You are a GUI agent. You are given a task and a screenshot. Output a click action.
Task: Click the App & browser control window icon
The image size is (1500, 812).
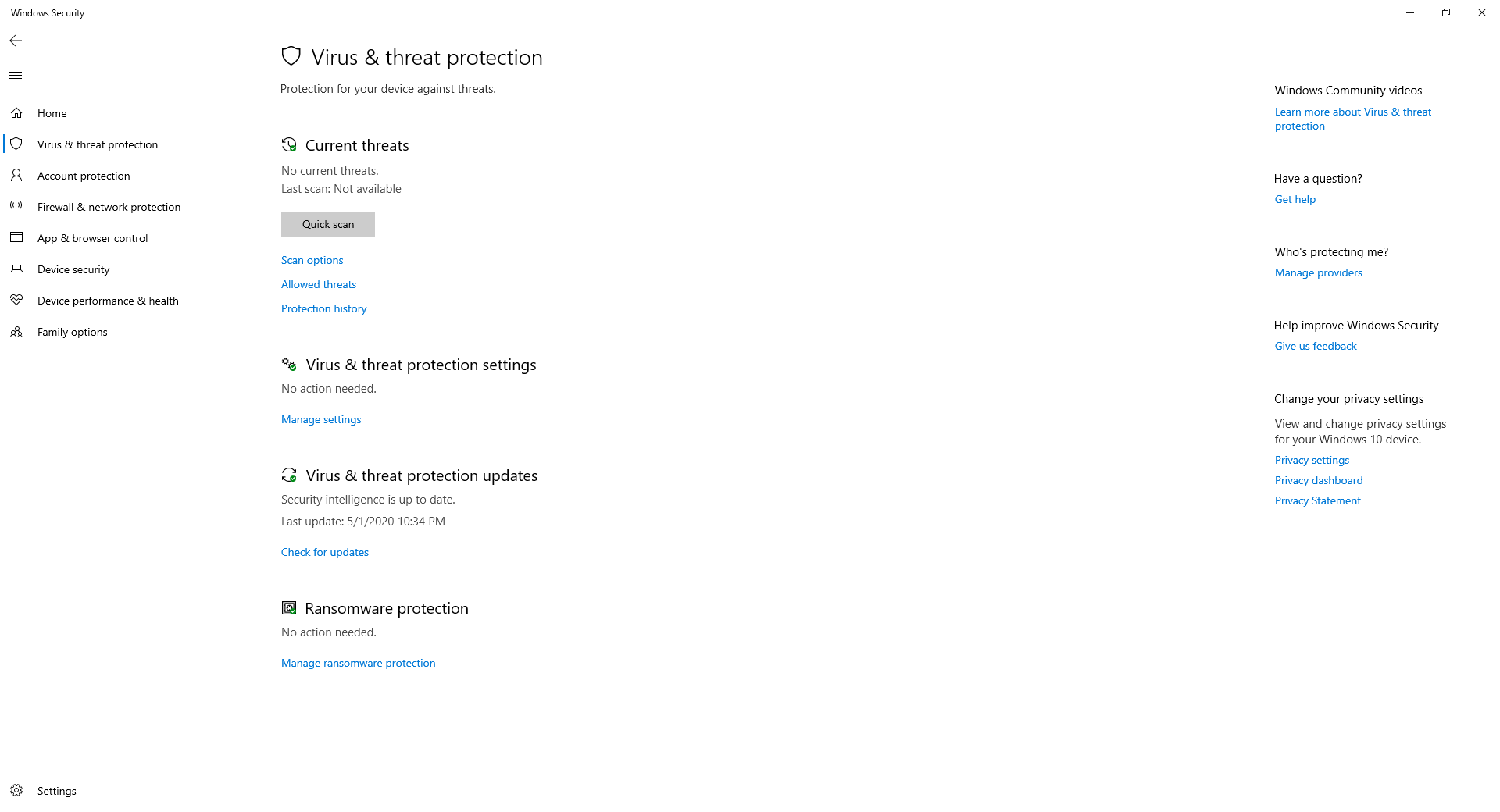tap(16, 237)
